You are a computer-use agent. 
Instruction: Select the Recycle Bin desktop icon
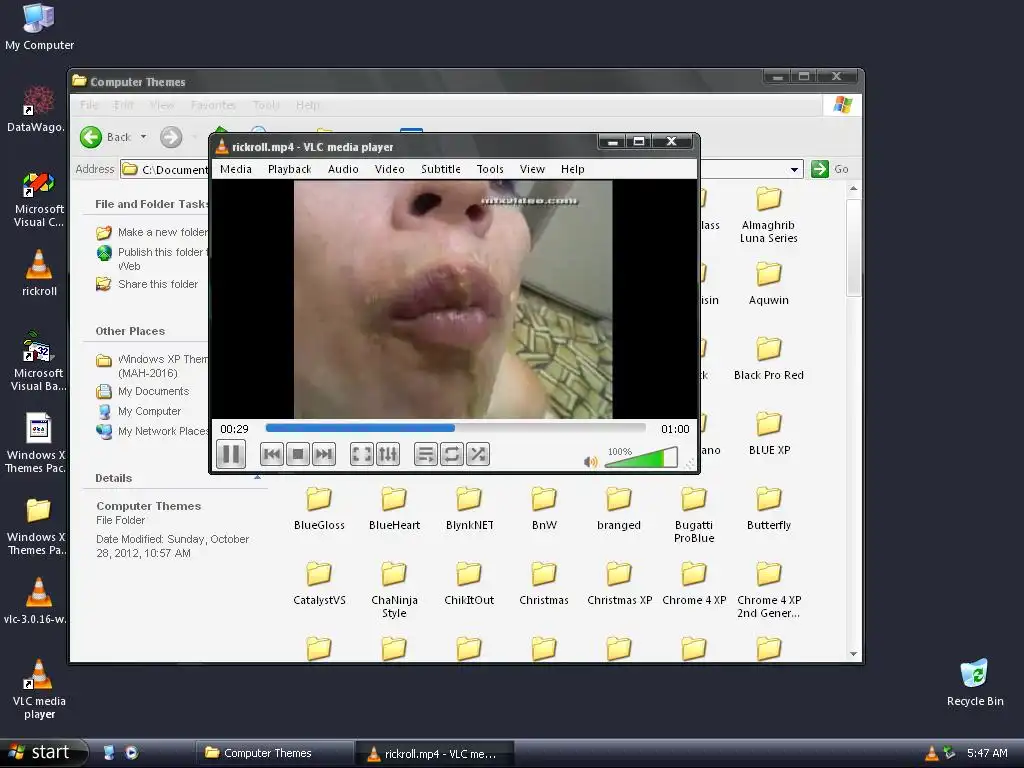pos(975,683)
